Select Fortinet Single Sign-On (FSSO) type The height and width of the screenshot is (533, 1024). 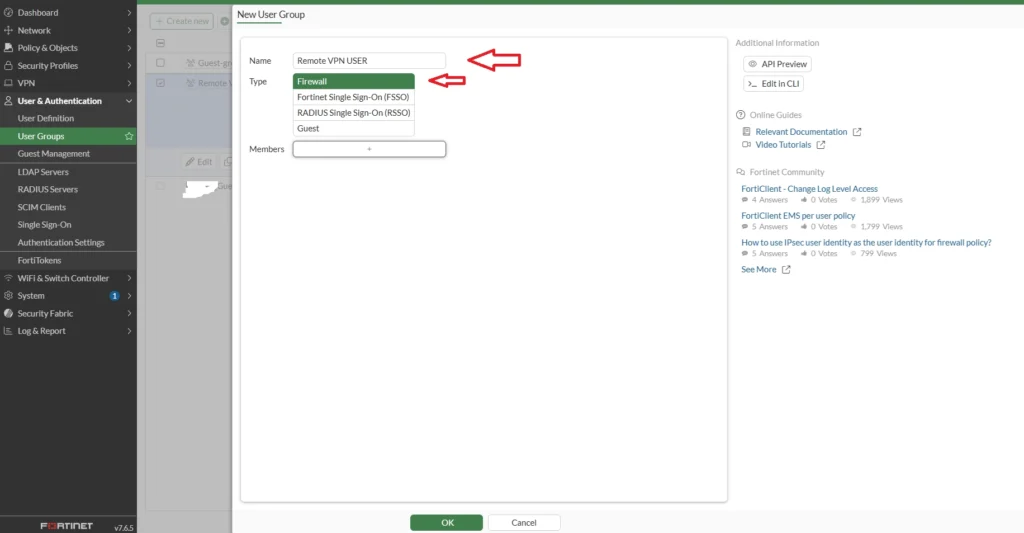353,97
